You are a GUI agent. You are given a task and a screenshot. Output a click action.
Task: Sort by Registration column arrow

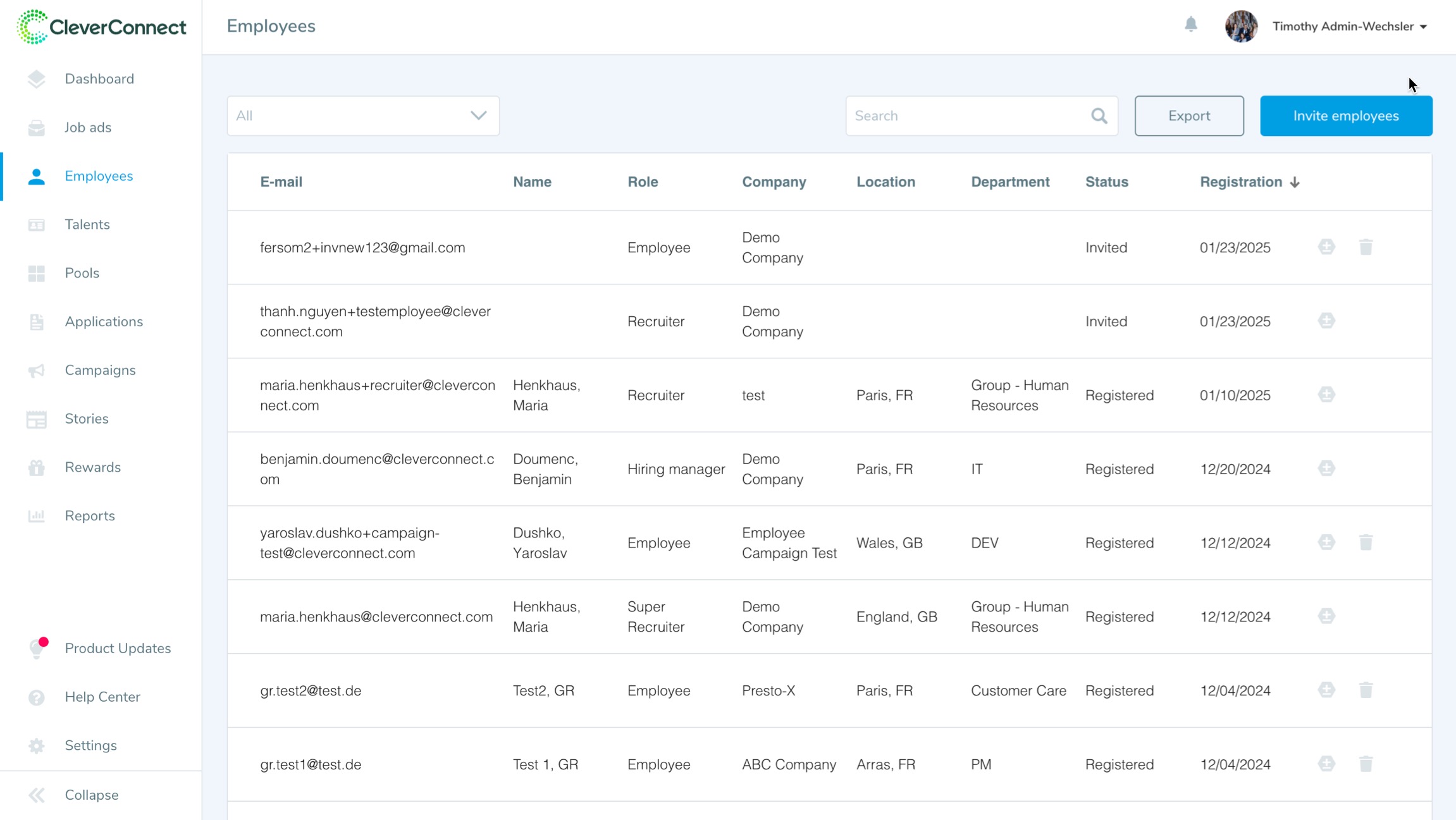tap(1294, 182)
